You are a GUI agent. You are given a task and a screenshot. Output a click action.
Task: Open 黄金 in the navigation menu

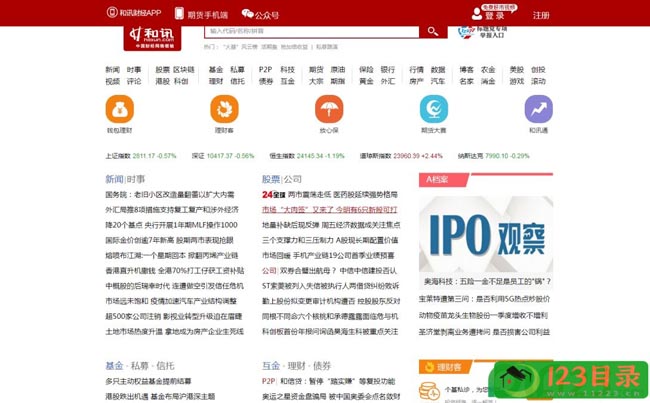(x=366, y=81)
